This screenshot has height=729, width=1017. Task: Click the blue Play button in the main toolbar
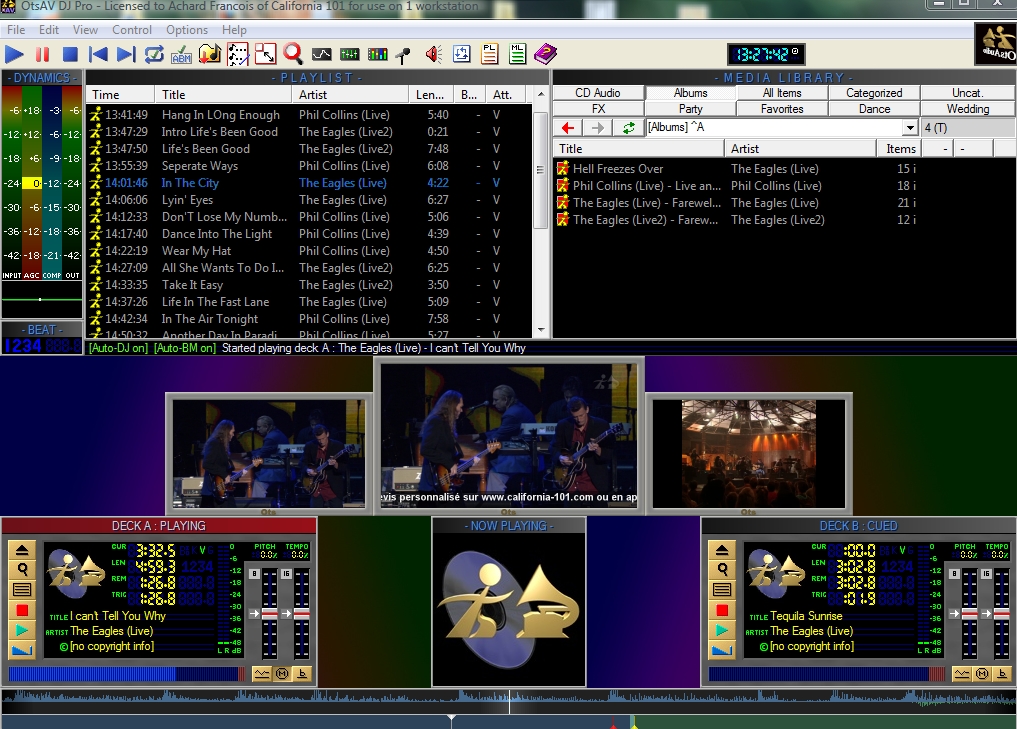(x=14, y=54)
